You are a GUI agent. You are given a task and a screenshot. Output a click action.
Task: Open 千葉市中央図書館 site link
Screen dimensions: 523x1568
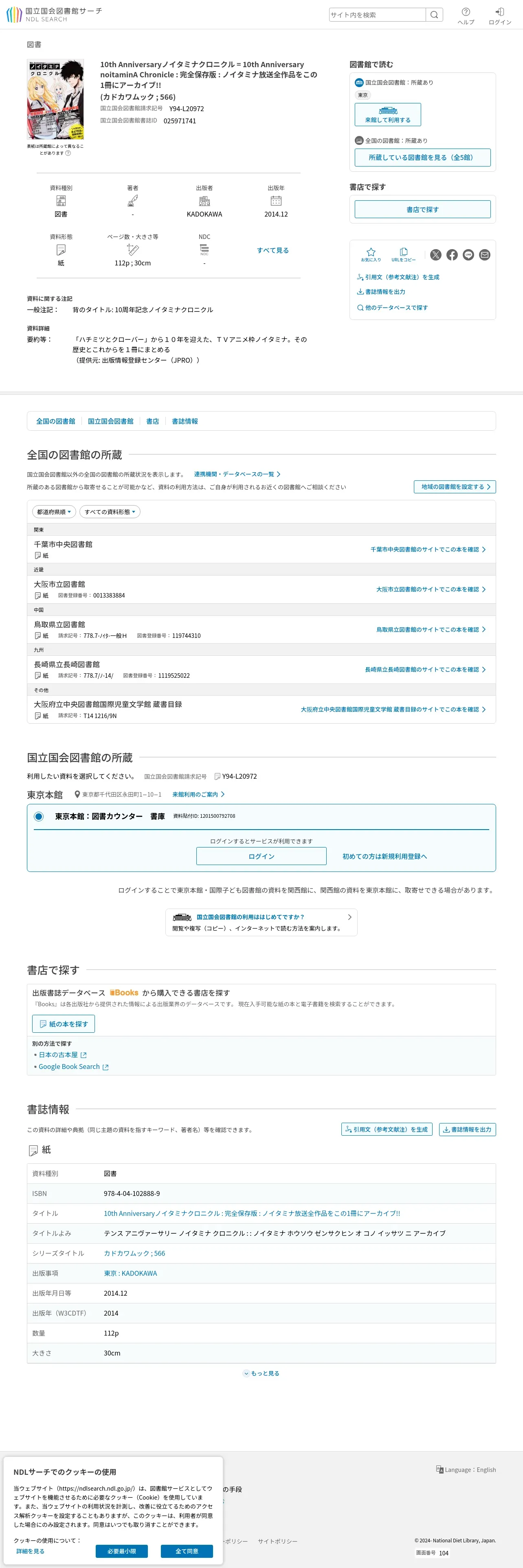point(428,550)
